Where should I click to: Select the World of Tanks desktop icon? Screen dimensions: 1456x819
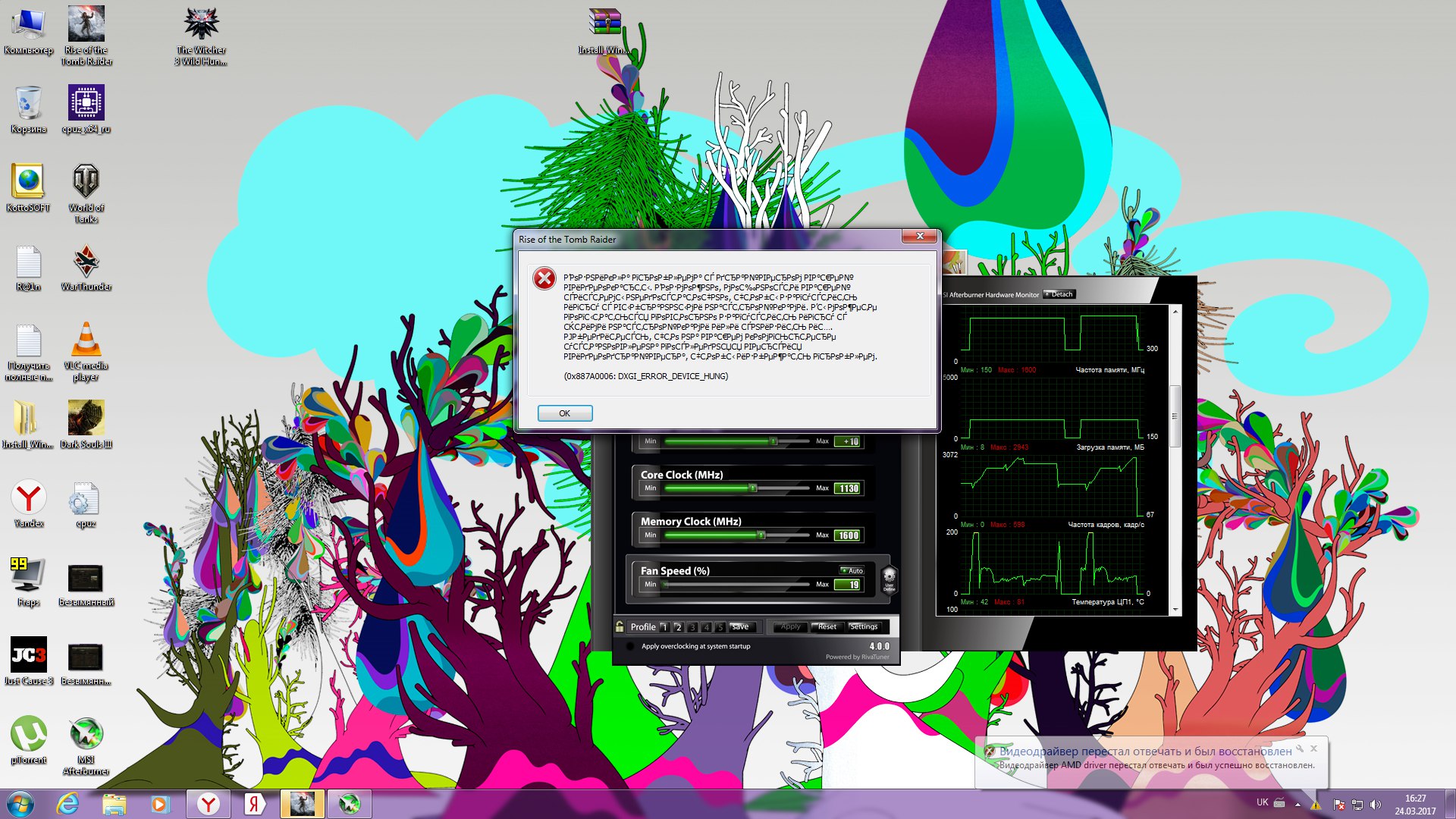click(x=86, y=193)
